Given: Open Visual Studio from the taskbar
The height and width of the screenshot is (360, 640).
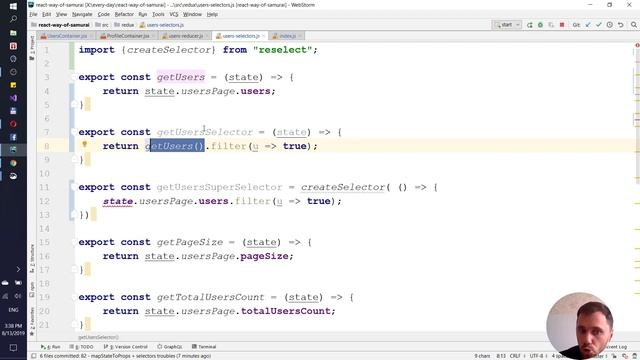Looking at the screenshot, I should (x=13, y=98).
